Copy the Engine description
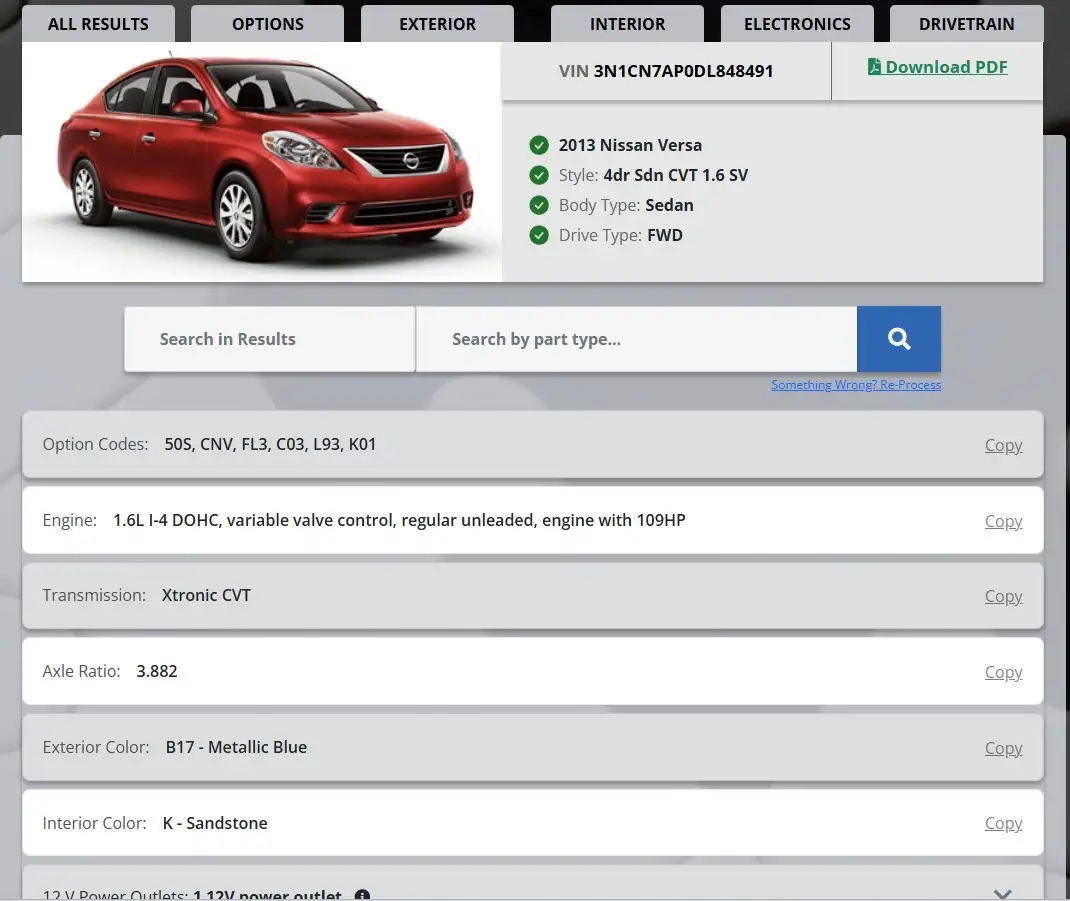The width and height of the screenshot is (1070, 901). [x=1003, y=521]
